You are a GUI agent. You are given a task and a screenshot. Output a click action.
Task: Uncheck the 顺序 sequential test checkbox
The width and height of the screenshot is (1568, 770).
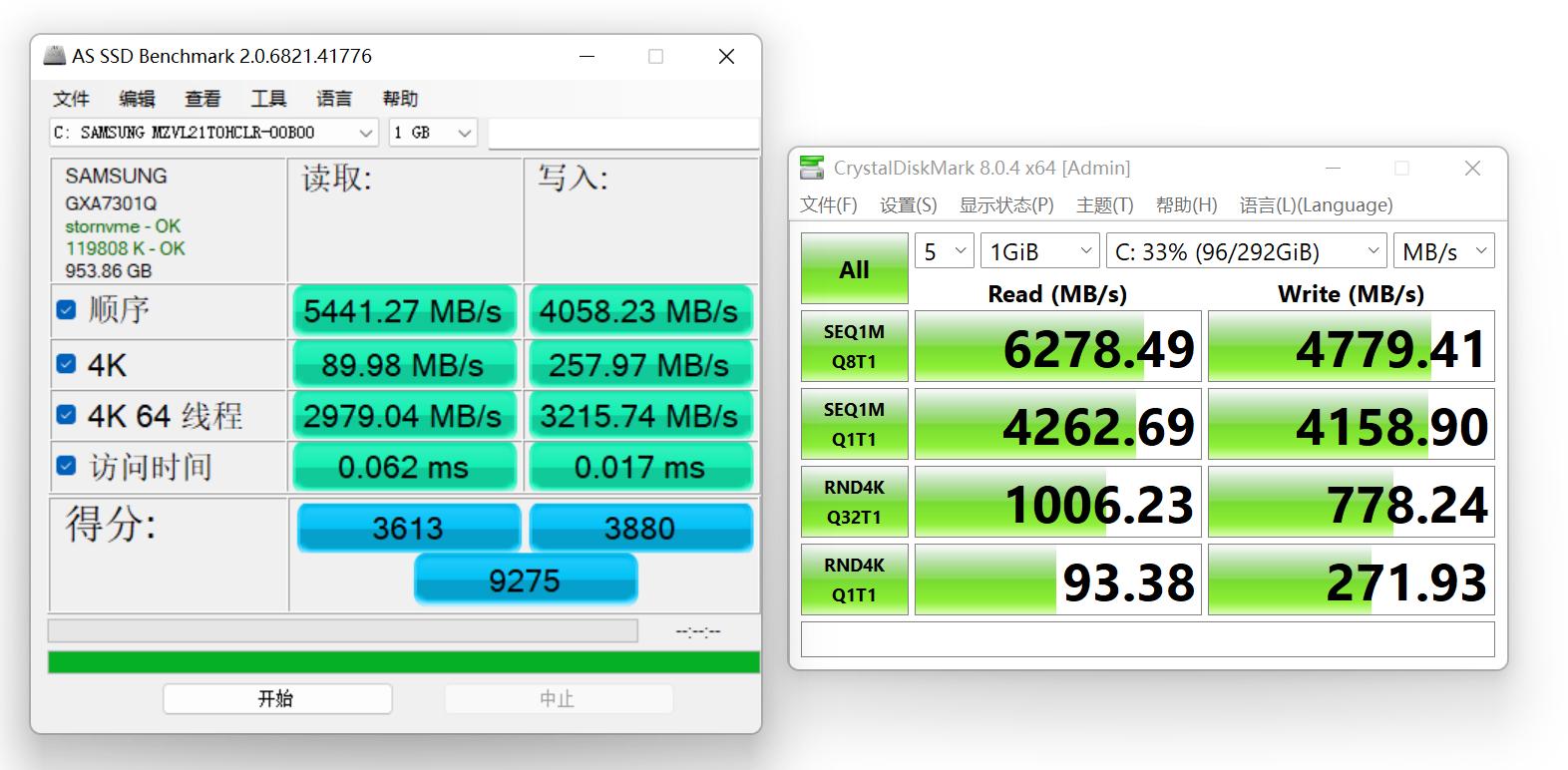coord(67,310)
